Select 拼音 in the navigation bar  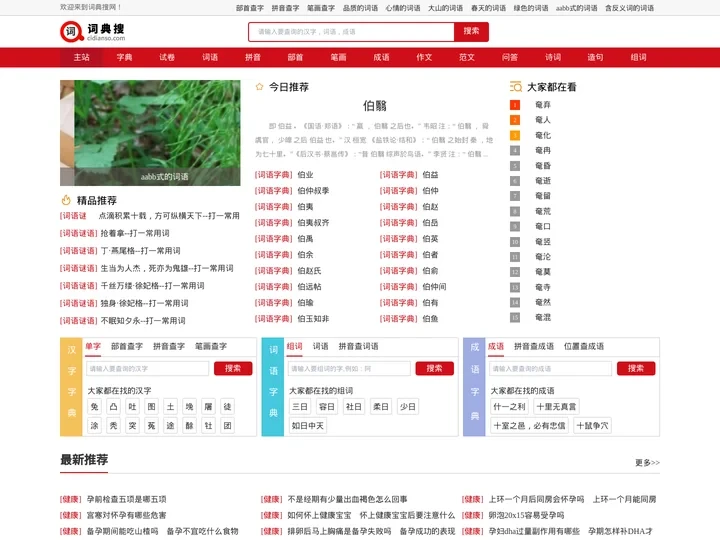pyautogui.click(x=253, y=57)
